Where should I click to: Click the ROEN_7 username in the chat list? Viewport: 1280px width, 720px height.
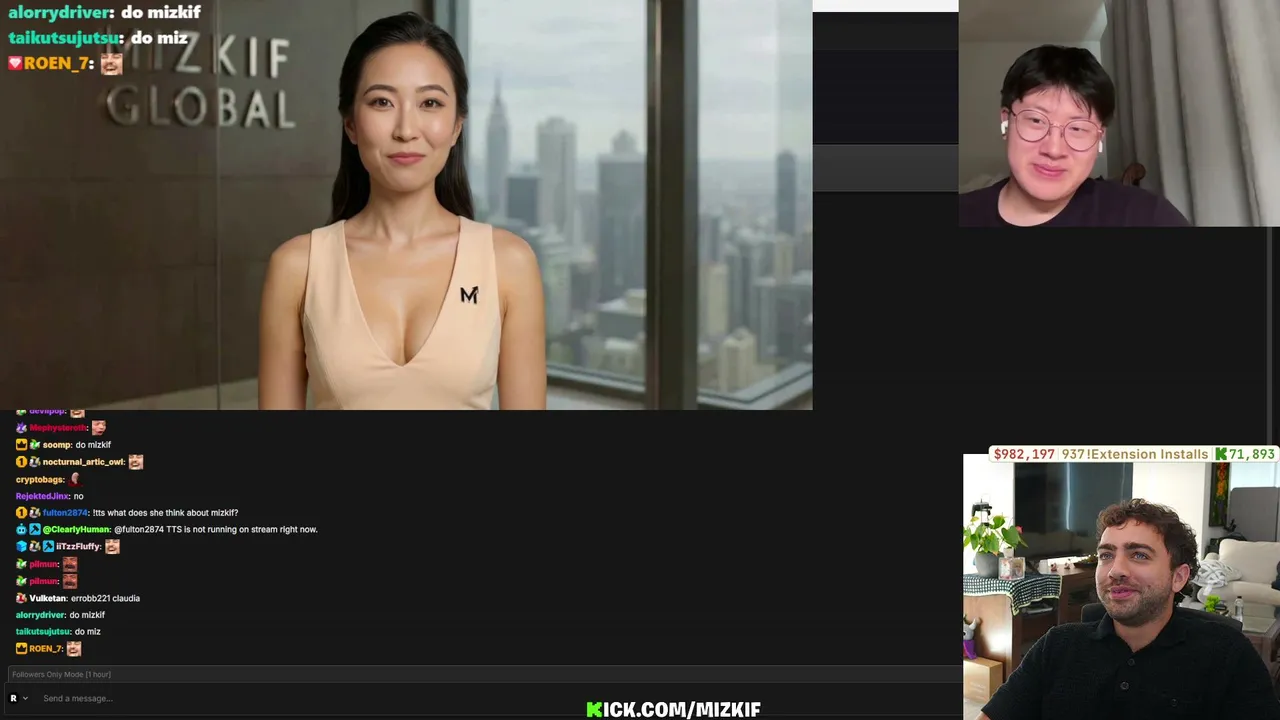tap(46, 649)
